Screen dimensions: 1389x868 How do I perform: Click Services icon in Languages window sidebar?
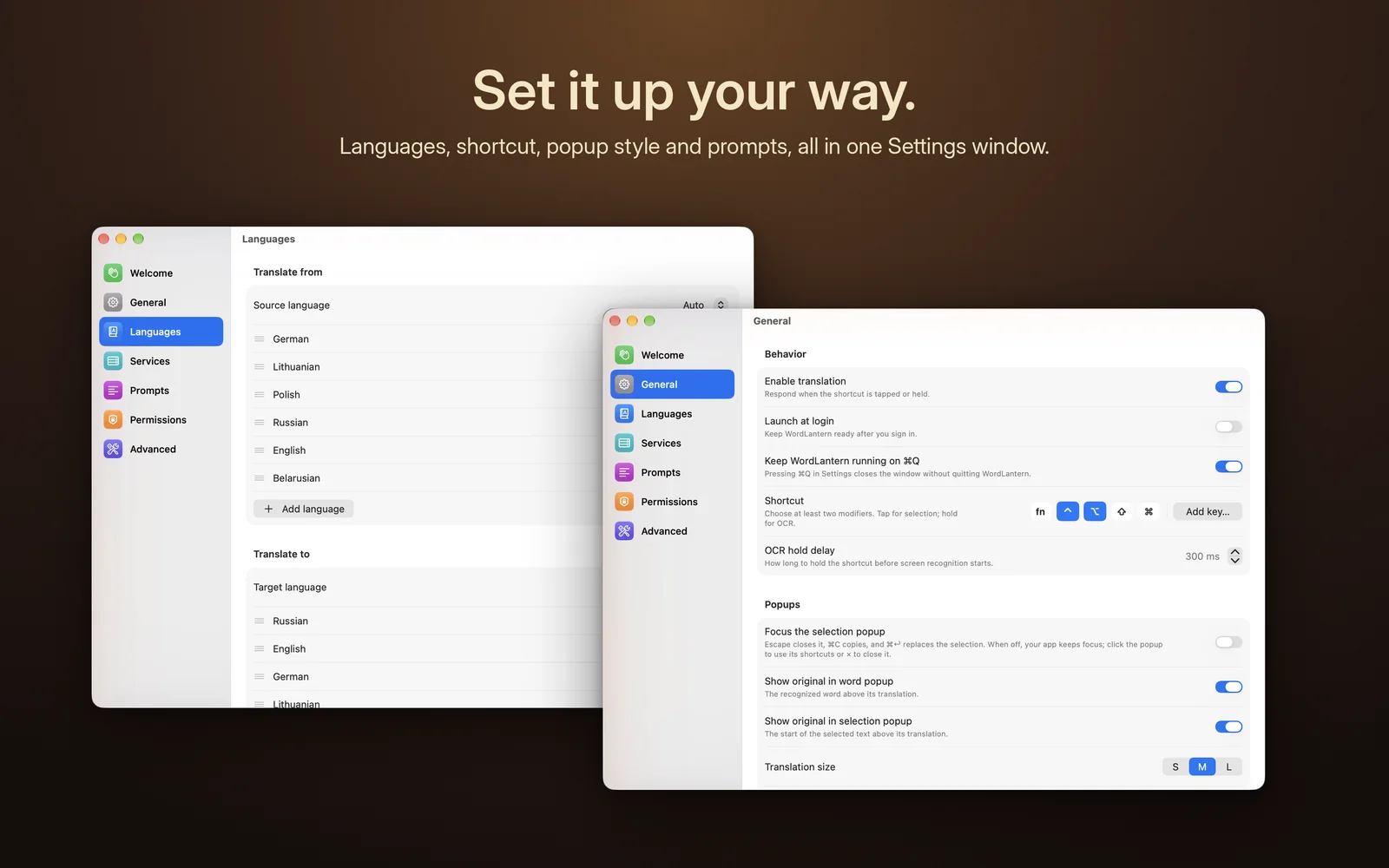tap(113, 361)
